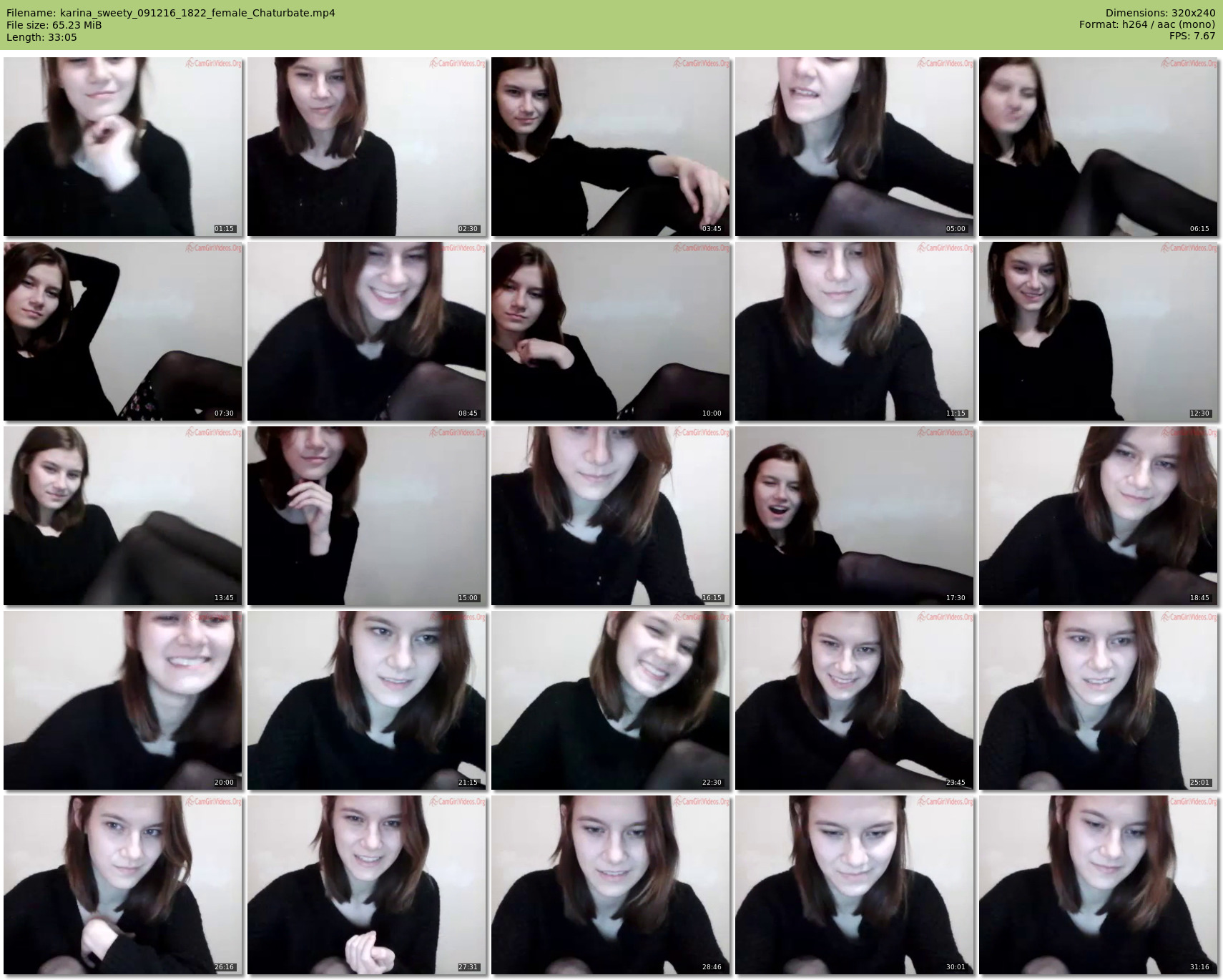The image size is (1223, 980).
Task: Choose the 12:30 thumbnail
Action: coord(1098,330)
